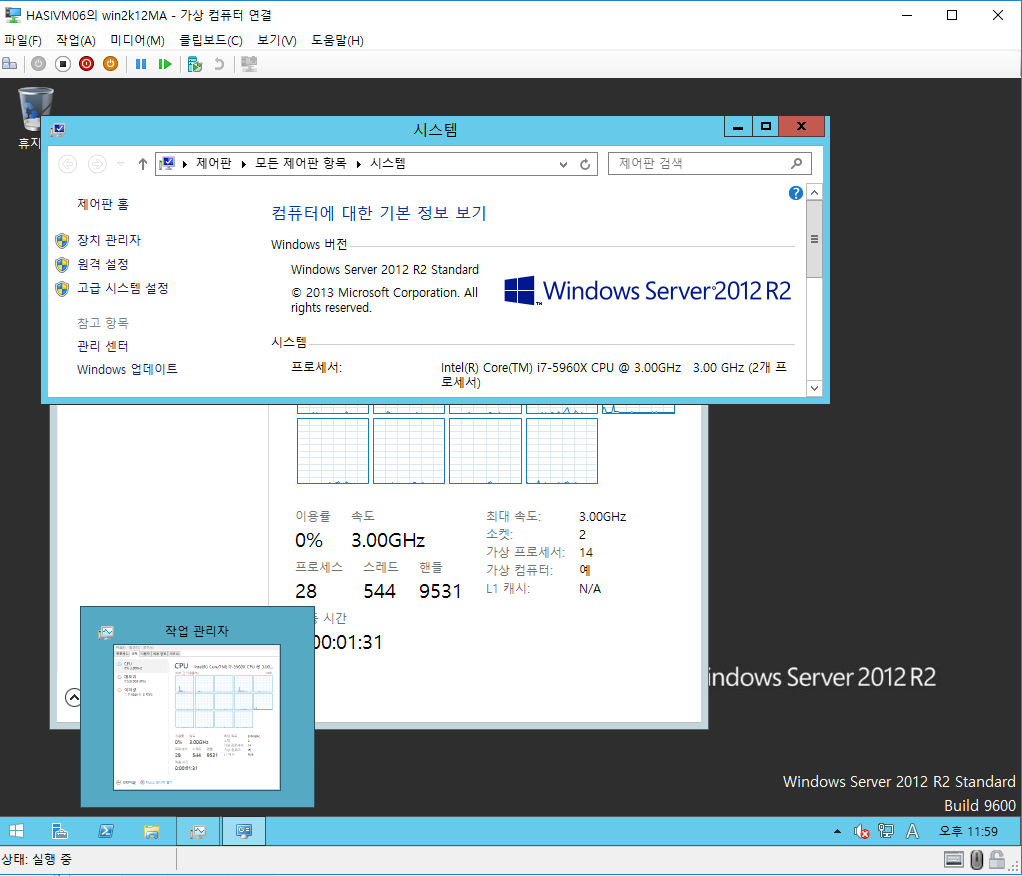This screenshot has height=876, width=1022.
Task: Click the clock showing 오후 11:59
Action: 968,831
